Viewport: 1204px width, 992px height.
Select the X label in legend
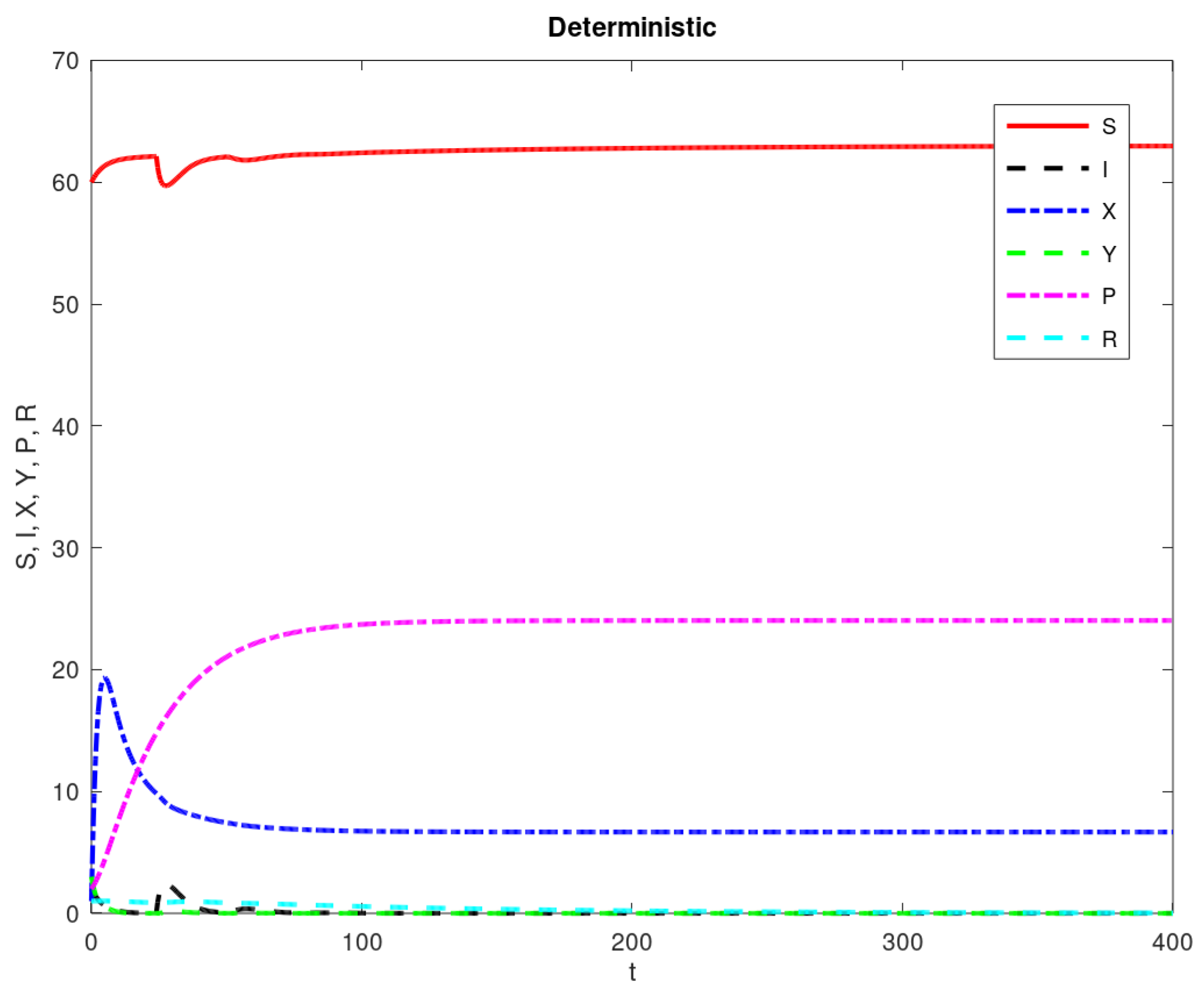point(1109,212)
